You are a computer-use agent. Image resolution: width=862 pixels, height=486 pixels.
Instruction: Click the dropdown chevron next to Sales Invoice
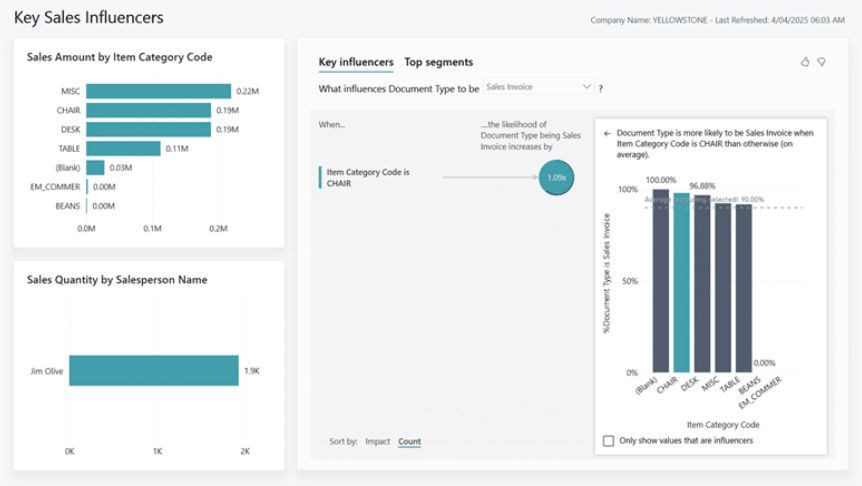pyautogui.click(x=587, y=87)
